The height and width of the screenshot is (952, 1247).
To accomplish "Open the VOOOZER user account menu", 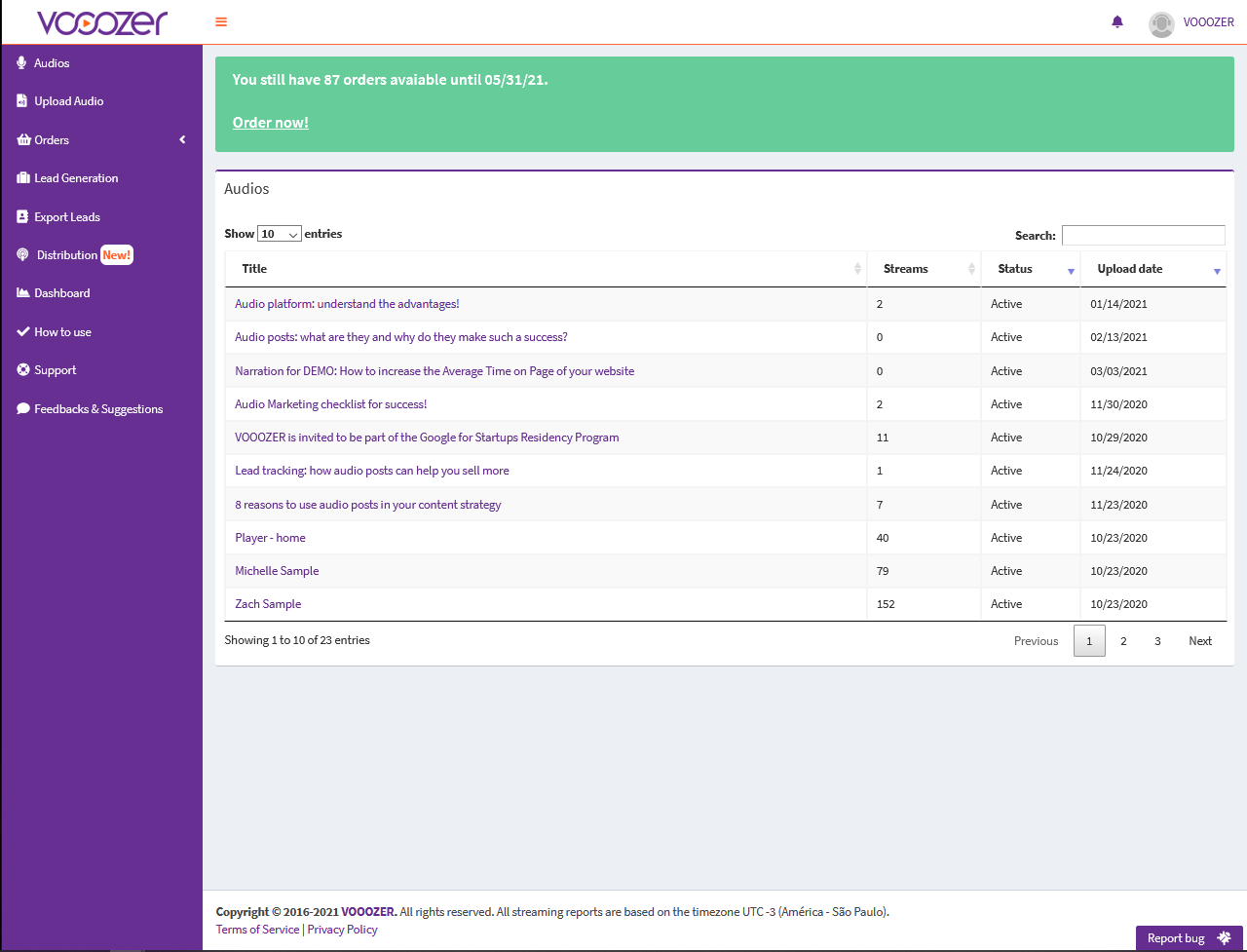I will 1191,23.
